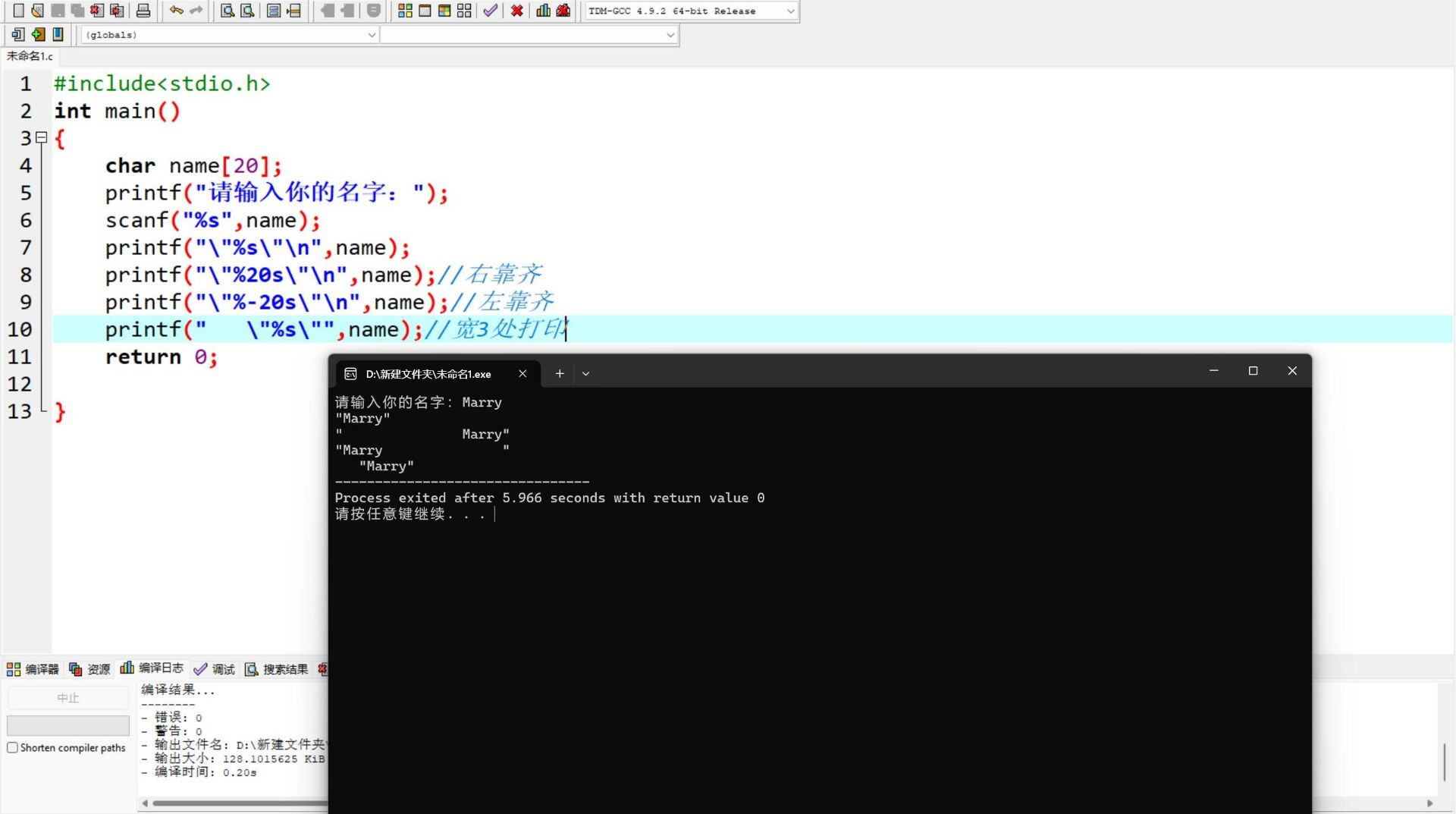Screen dimensions: 1456x814
Task: Run profile analysis chart icon
Action: pos(544,11)
